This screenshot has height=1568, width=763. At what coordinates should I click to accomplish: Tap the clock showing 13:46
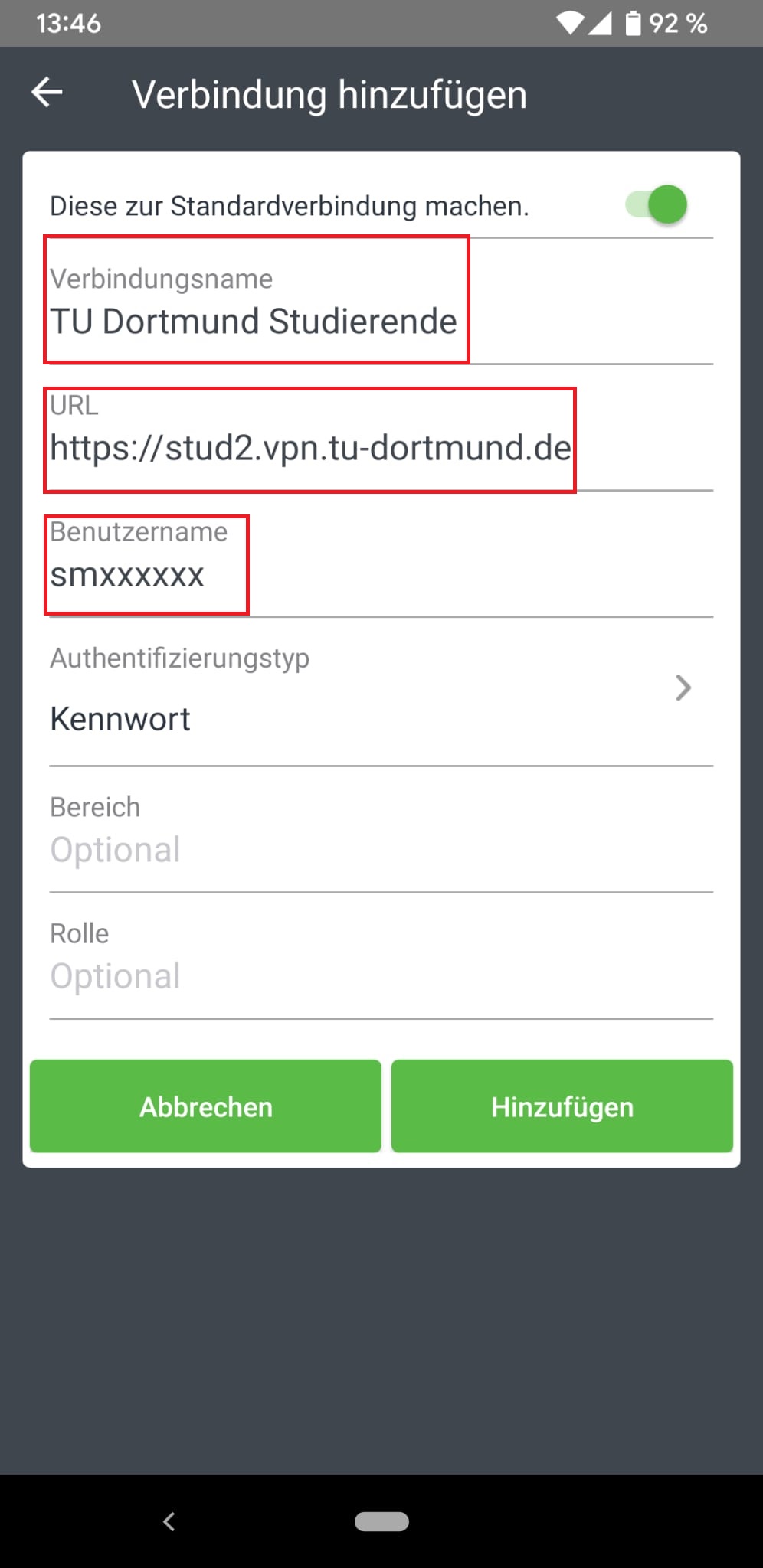[68, 23]
